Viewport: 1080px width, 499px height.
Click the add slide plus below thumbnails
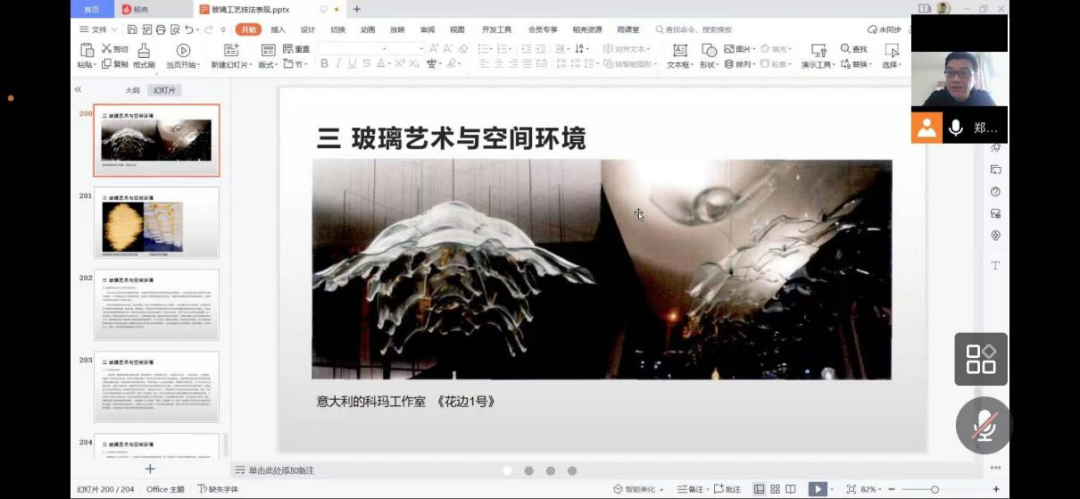(x=150, y=469)
